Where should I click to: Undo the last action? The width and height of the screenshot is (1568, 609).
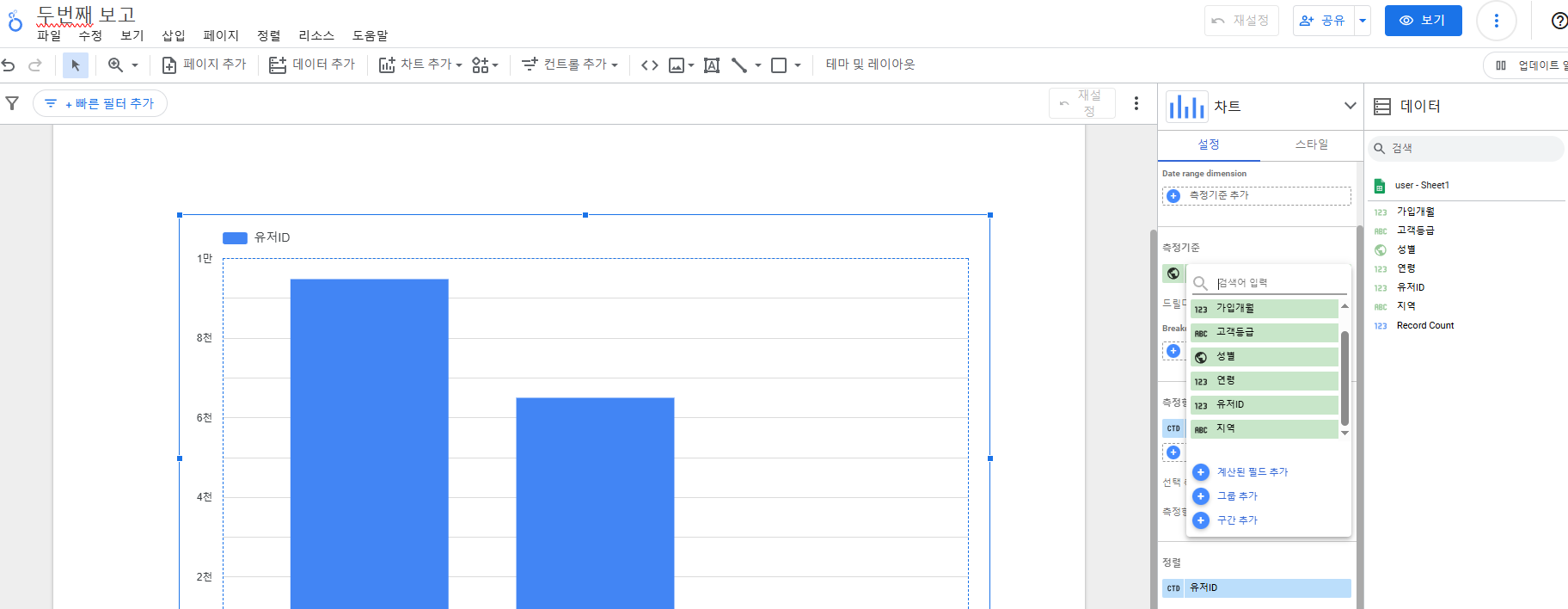pyautogui.click(x=9, y=65)
